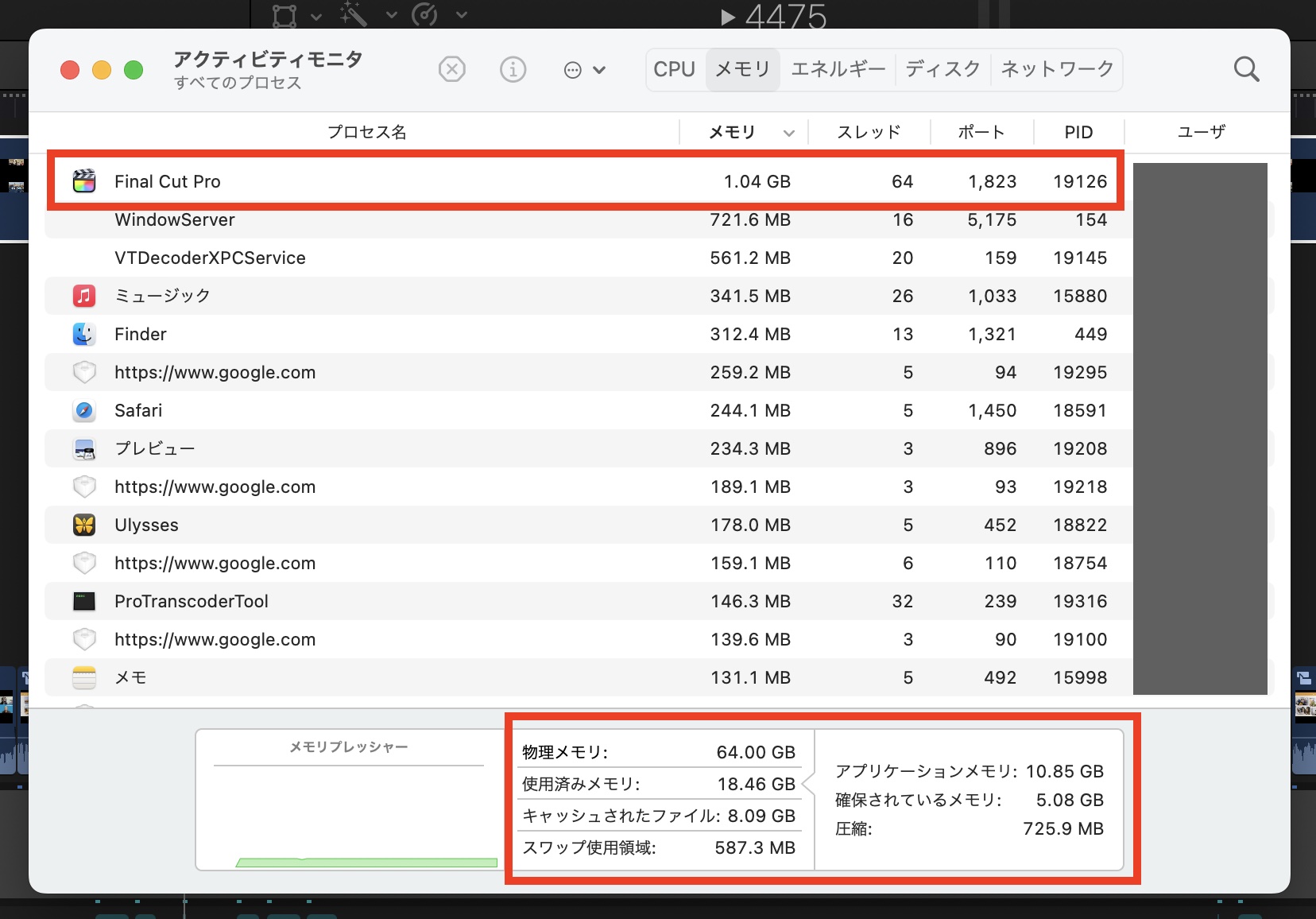Switch to the CPU tab
This screenshot has height=919, width=1316.
click(674, 70)
